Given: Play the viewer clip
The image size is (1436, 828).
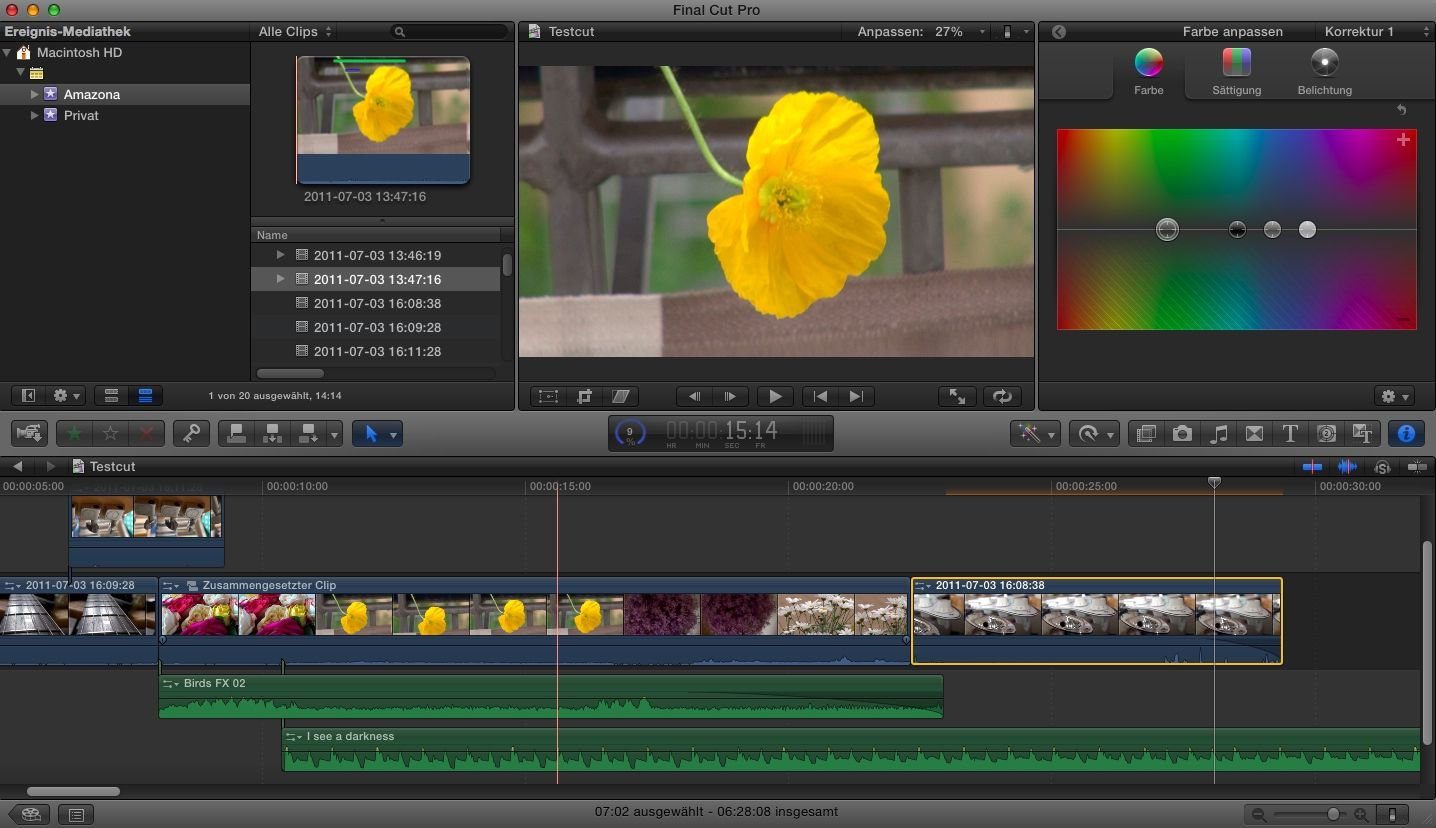Looking at the screenshot, I should [774, 396].
